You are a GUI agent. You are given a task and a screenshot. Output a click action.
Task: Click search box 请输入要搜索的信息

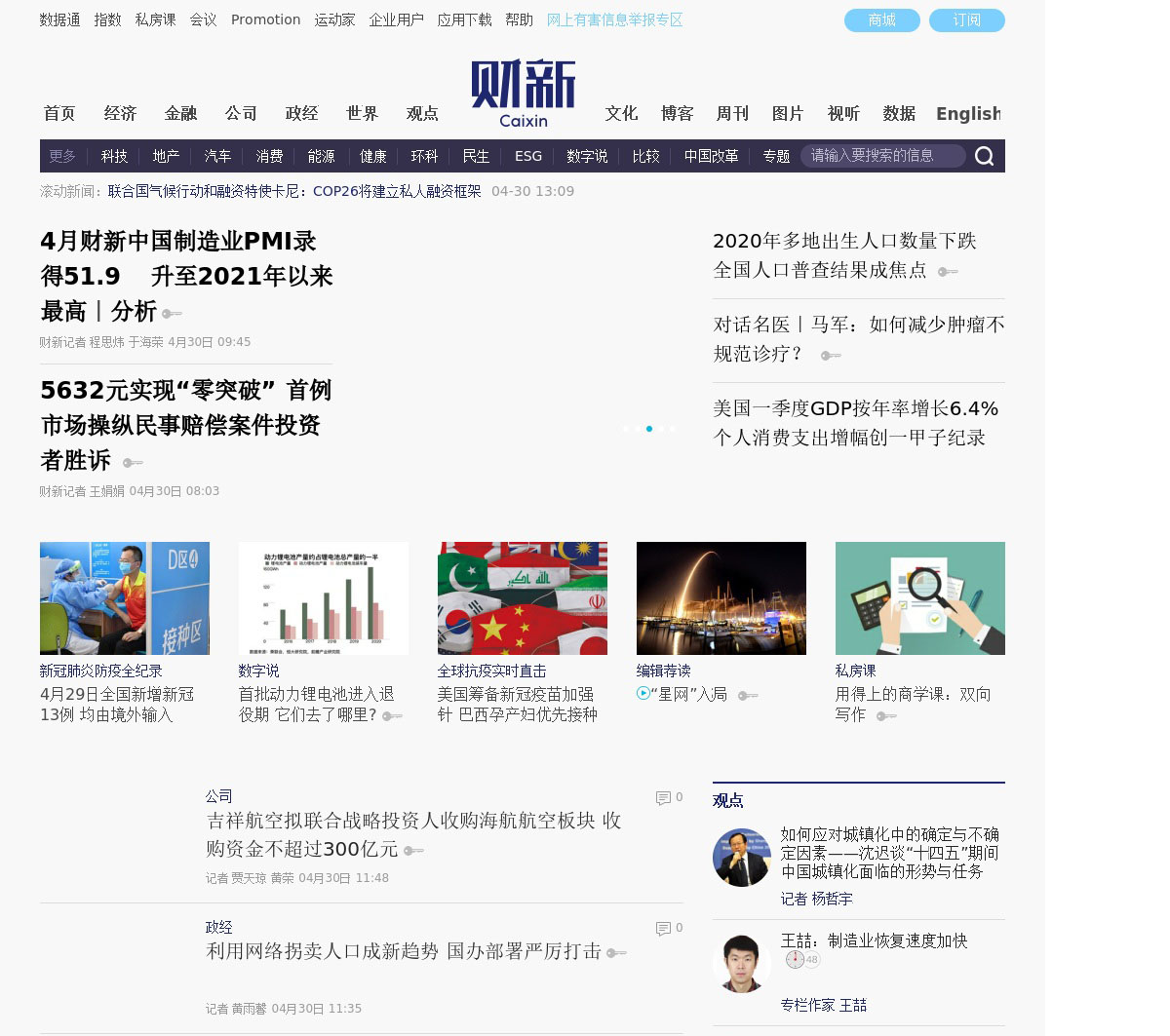tap(882, 156)
